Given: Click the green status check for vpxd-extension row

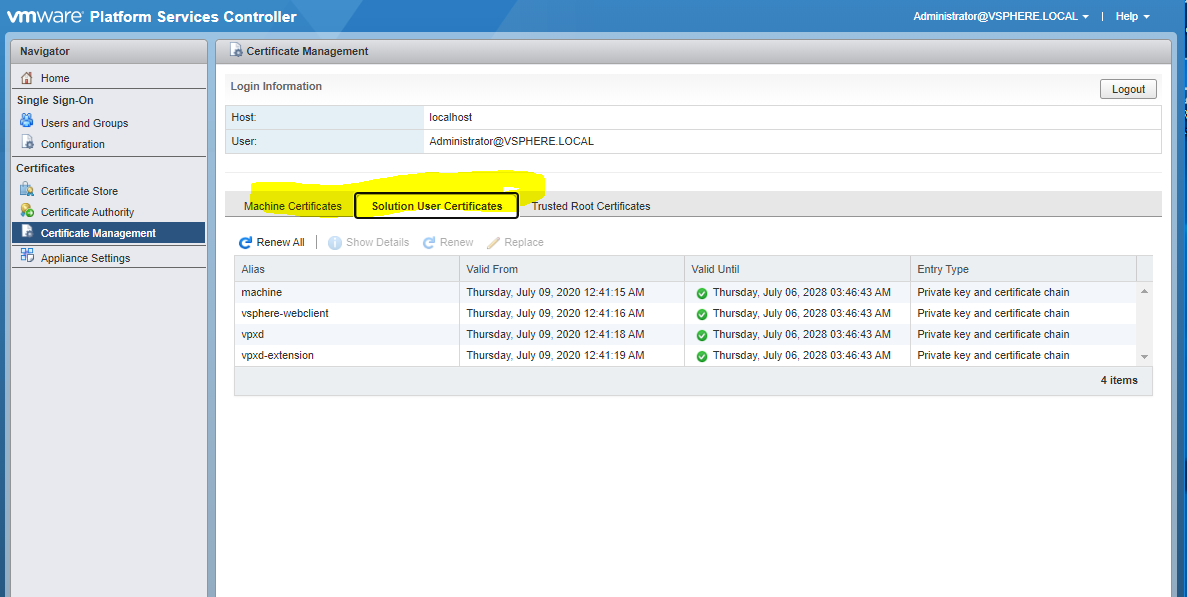Looking at the screenshot, I should 702,356.
